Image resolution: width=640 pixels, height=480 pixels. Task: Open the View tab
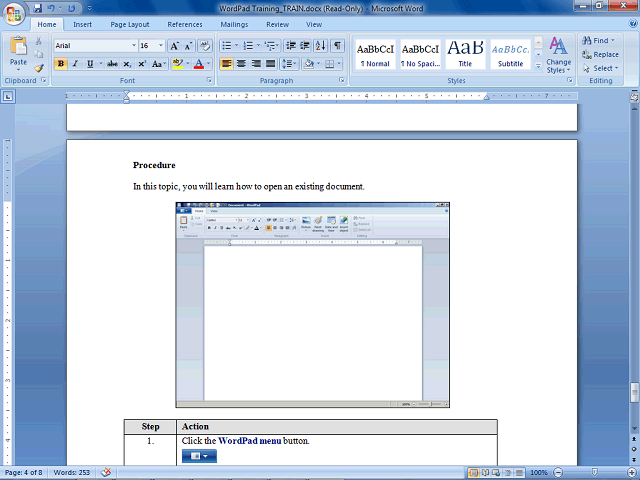point(314,24)
